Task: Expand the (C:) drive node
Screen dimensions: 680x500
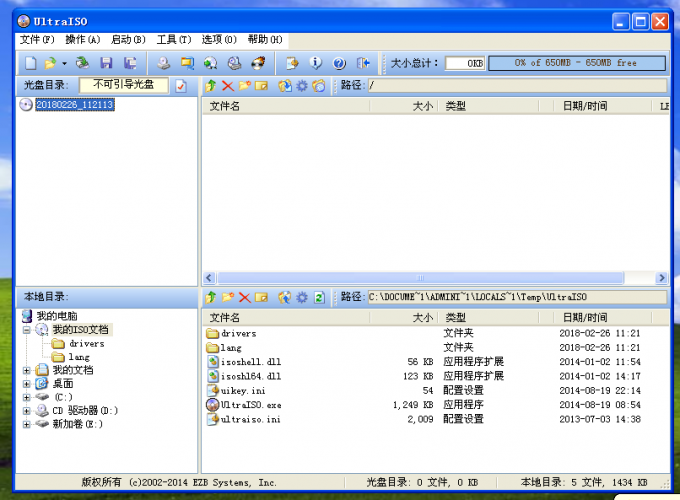Action: [x=26, y=397]
